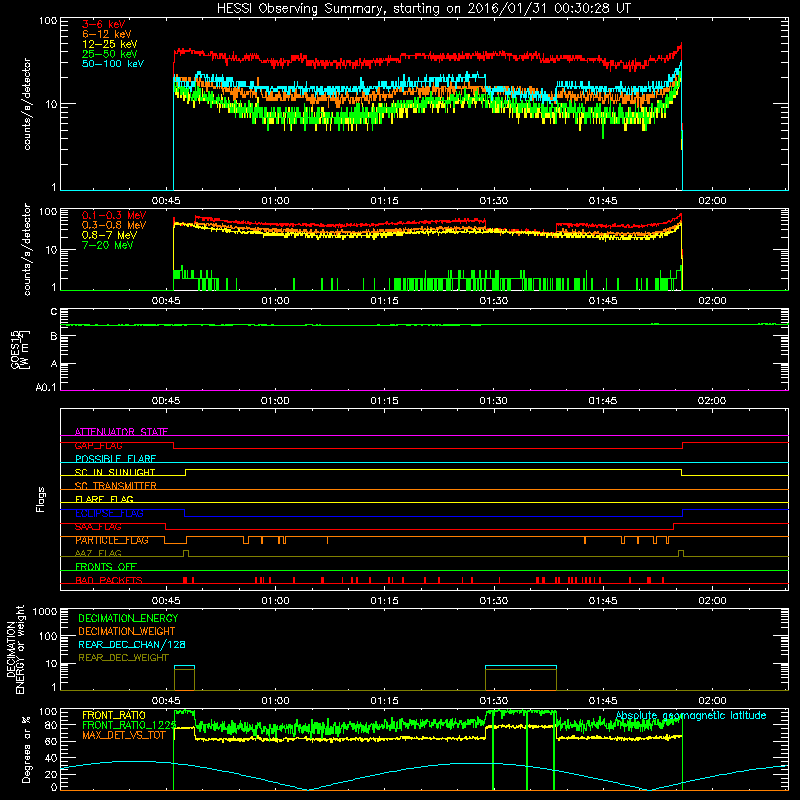Click the 1000 tick label on decimation panel
The image size is (800, 800).
click(45, 611)
